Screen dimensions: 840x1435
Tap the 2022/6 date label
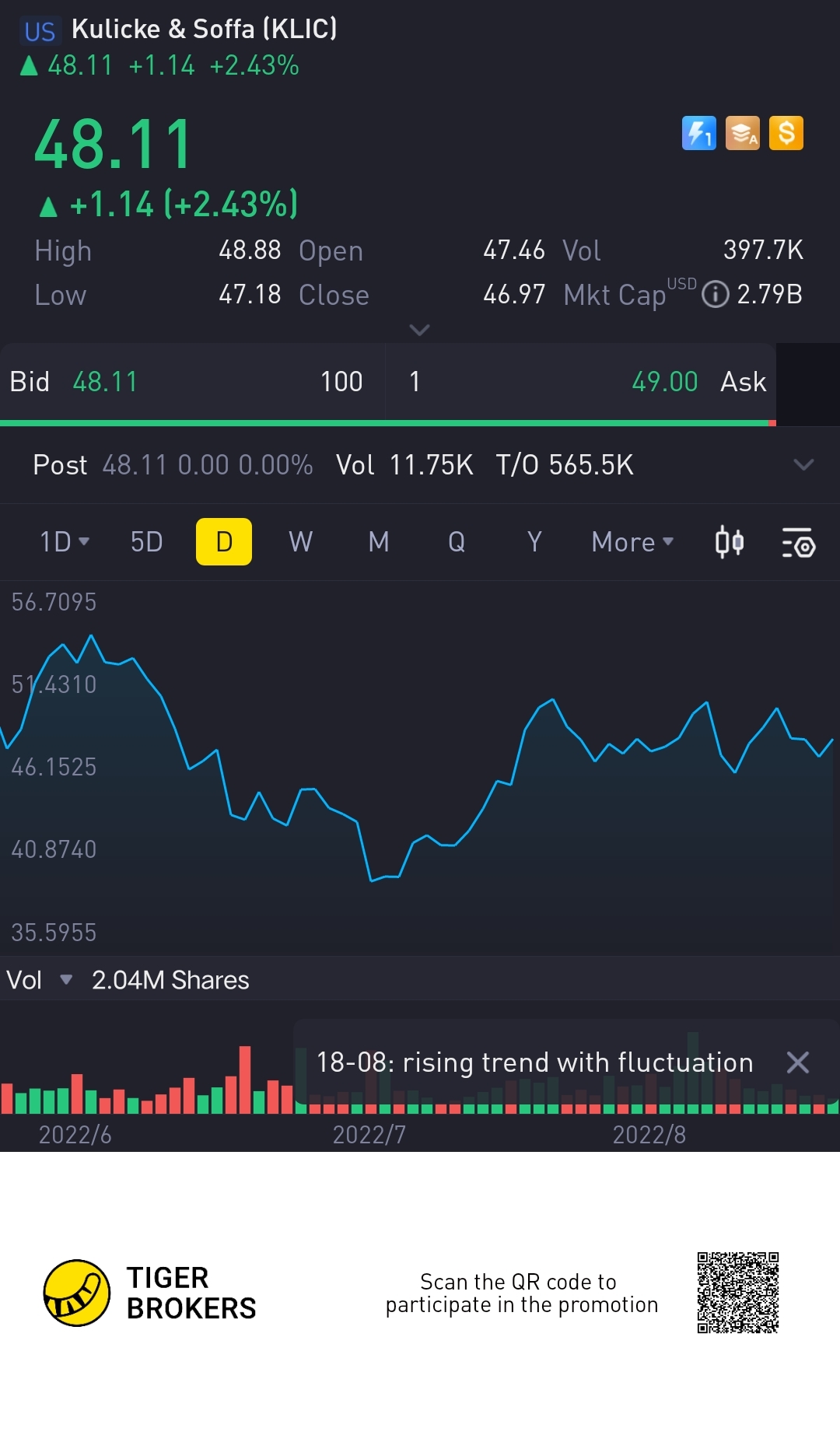(75, 1135)
